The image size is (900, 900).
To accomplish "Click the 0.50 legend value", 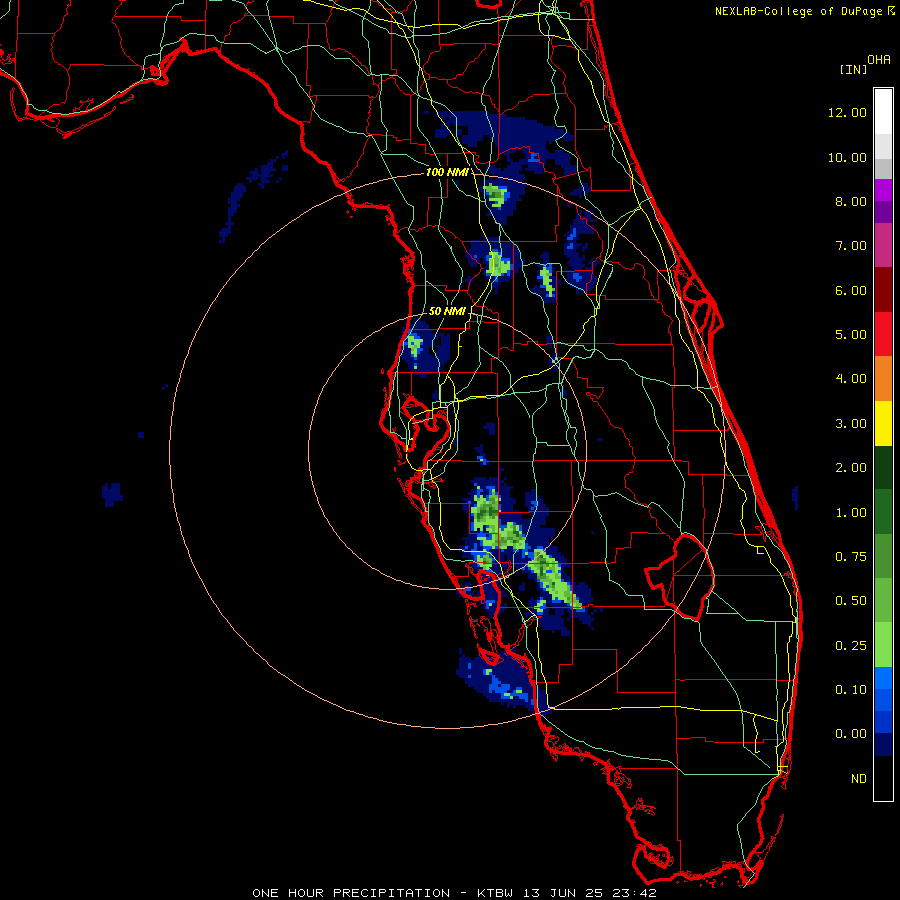I will tap(851, 601).
